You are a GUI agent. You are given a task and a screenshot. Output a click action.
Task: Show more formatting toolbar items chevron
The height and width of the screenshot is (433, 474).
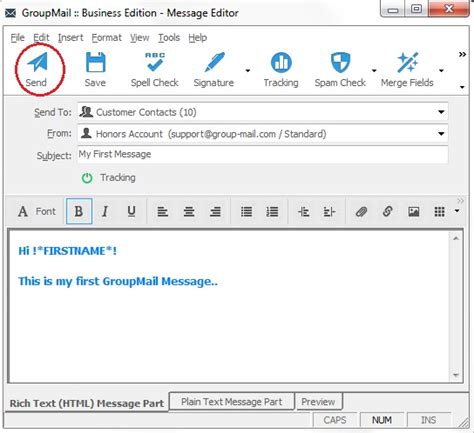(x=460, y=201)
